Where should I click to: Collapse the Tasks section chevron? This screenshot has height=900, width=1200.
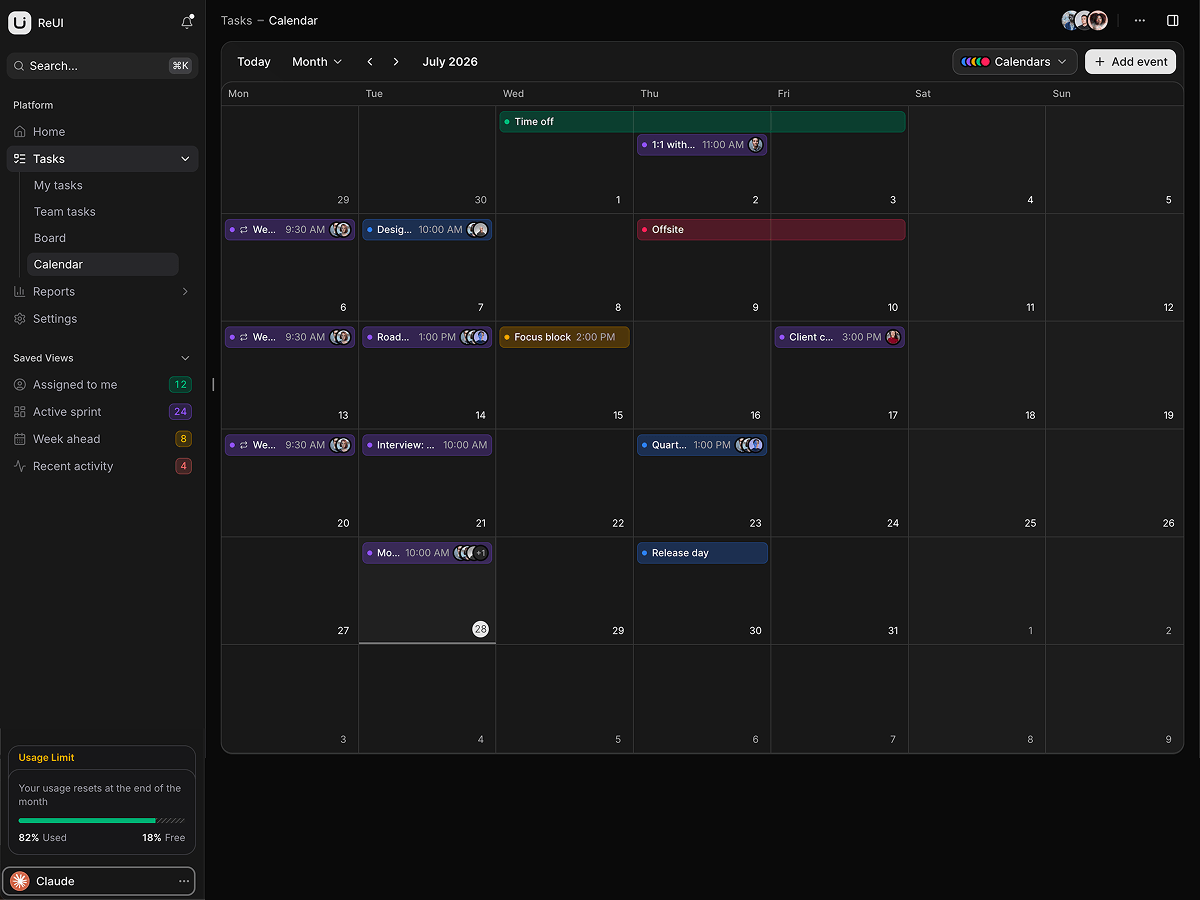[185, 159]
